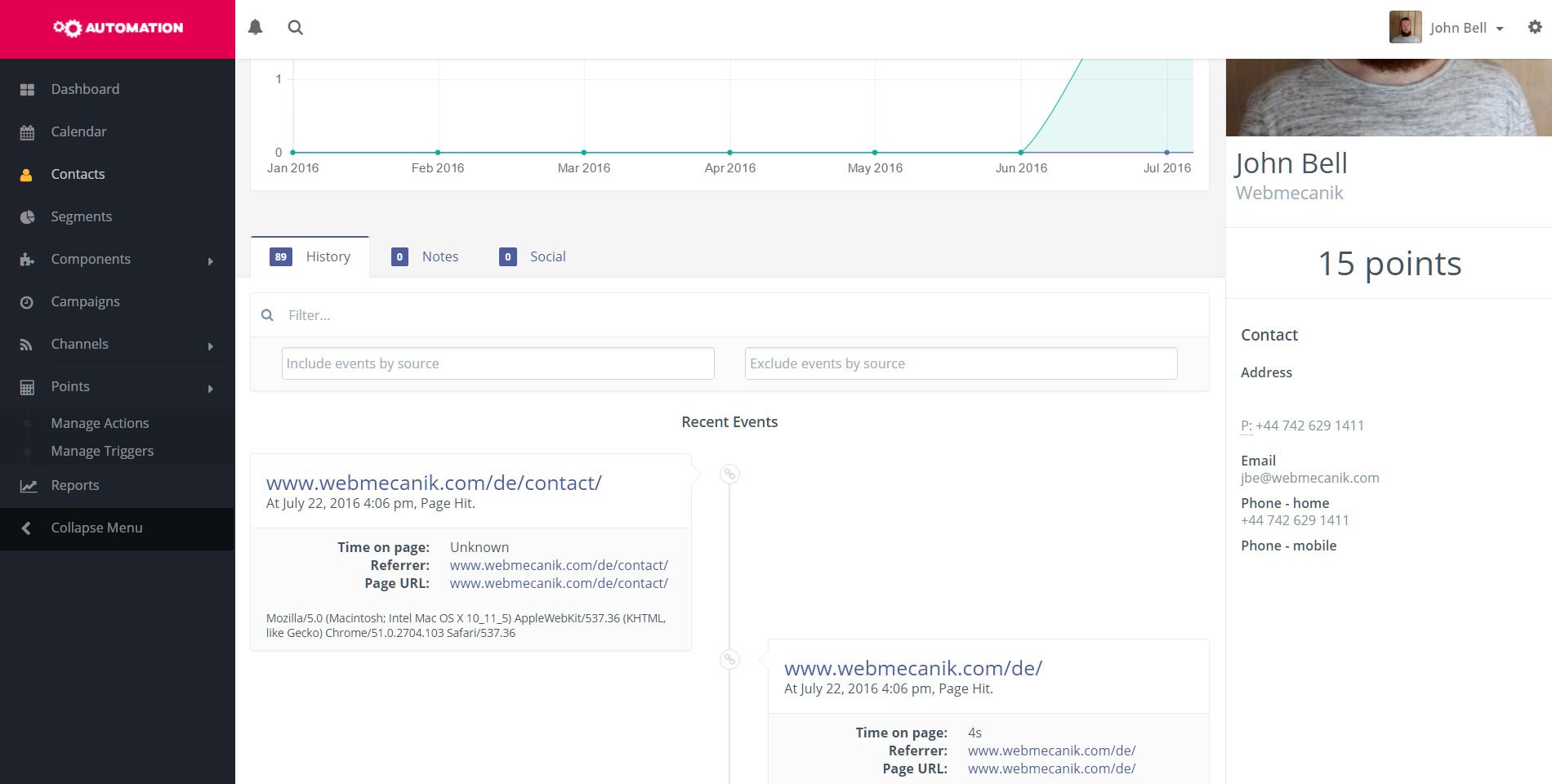Switch to the Social tab
Viewport: 1552px width, 784px height.
point(533,256)
